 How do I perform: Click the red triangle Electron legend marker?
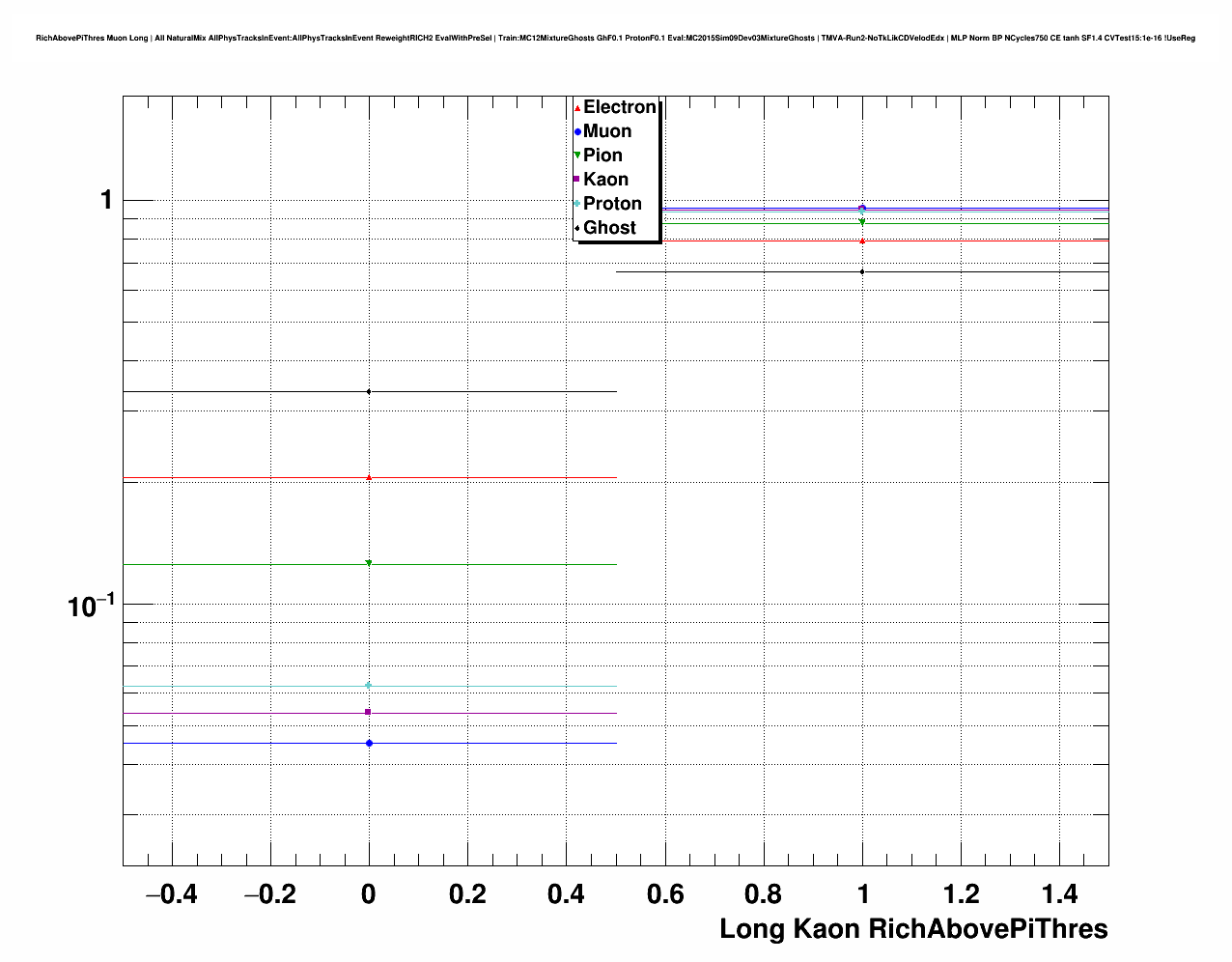577,108
